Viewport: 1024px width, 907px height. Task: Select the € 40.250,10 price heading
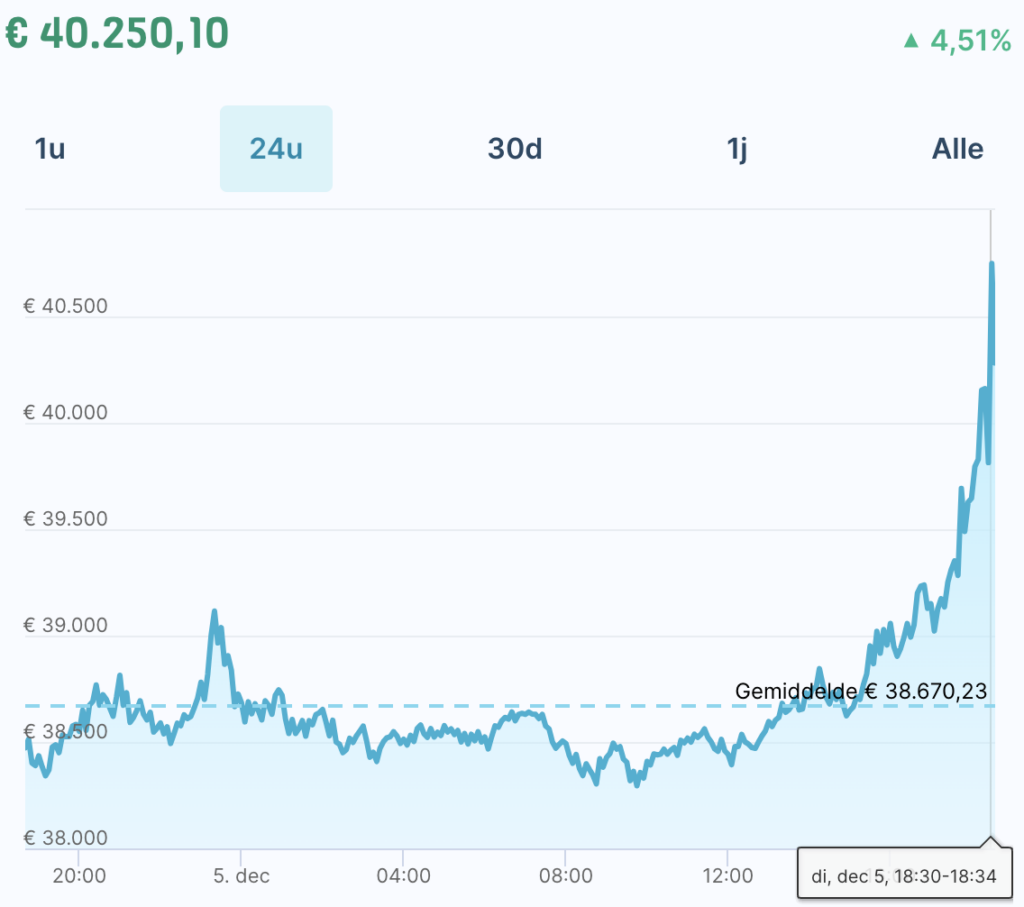(117, 33)
